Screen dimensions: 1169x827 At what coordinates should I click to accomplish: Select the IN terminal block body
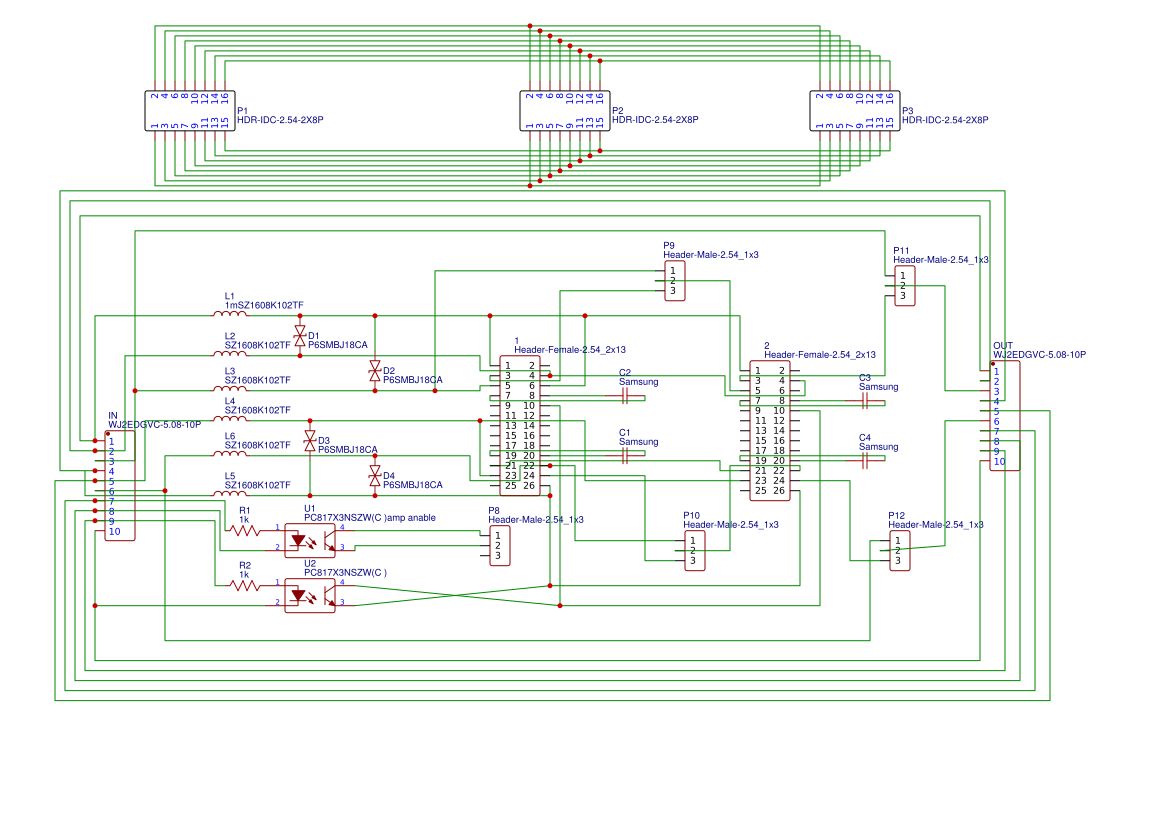[120, 485]
